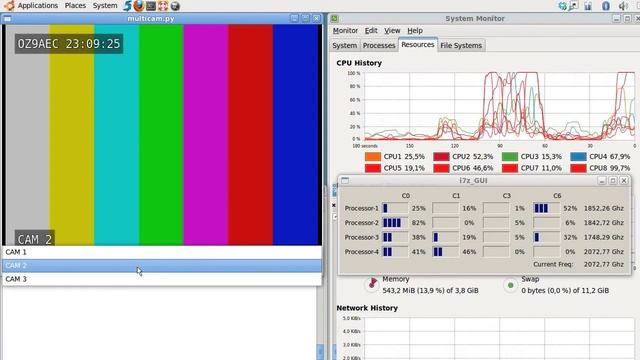Screen dimensions: 640x360
Task: Click the 0 bytes swap usage text
Action: 565,291
